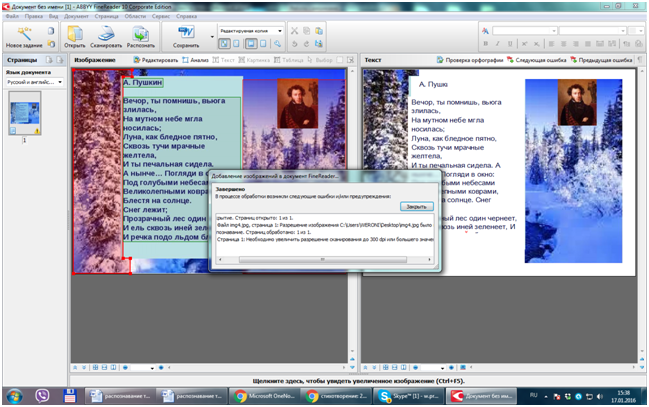Click the align left icon
Image resolution: width=649 pixels, height=407 pixels.
coord(551,43)
